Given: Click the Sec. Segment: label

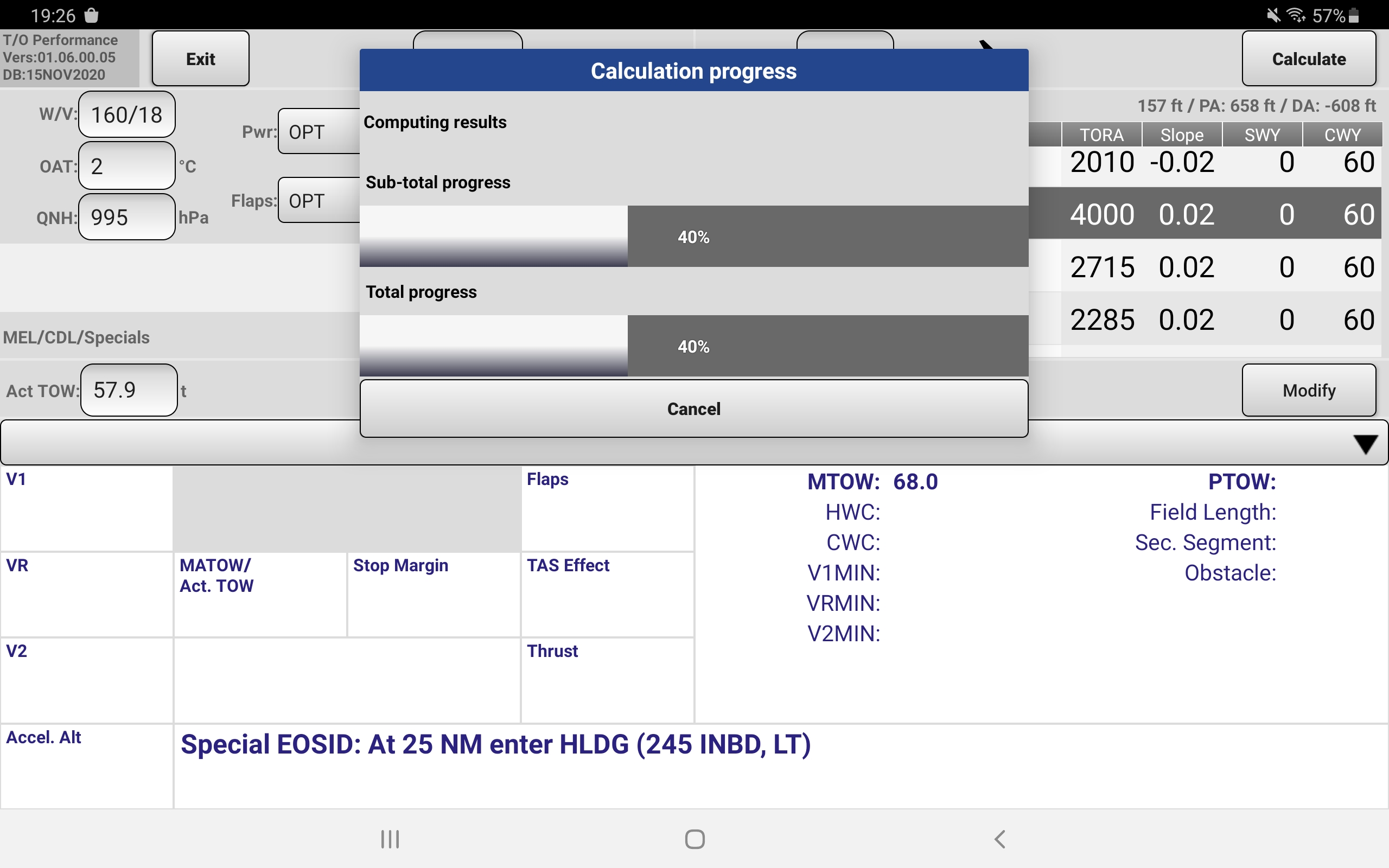Looking at the screenshot, I should [x=1205, y=542].
